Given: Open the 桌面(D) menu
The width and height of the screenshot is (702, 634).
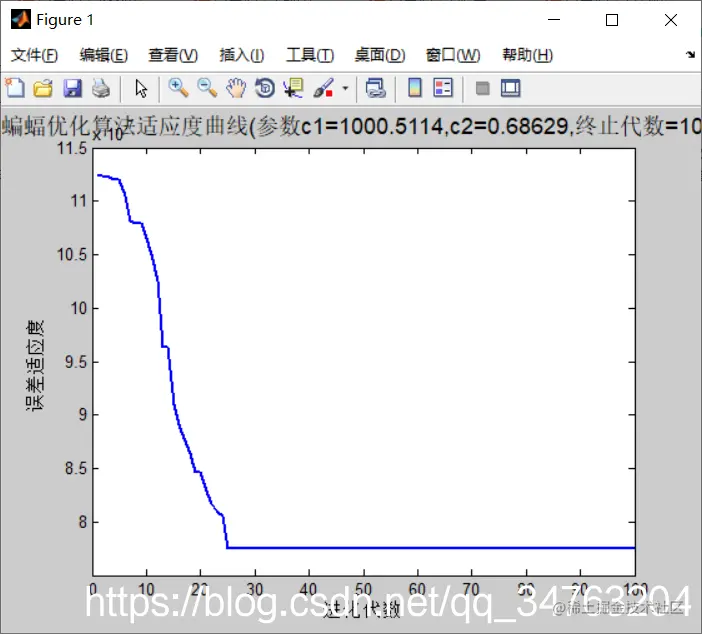Looking at the screenshot, I should (380, 55).
